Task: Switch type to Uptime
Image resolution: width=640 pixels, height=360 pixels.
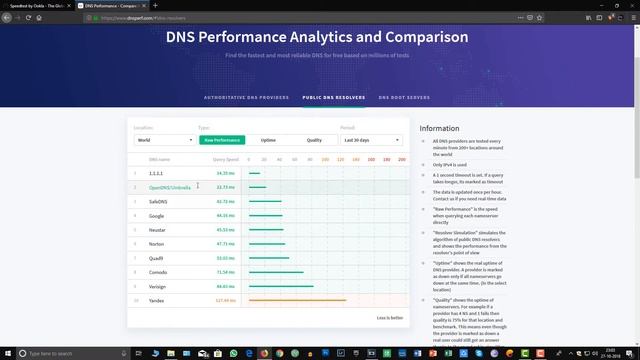Action: 268,140
